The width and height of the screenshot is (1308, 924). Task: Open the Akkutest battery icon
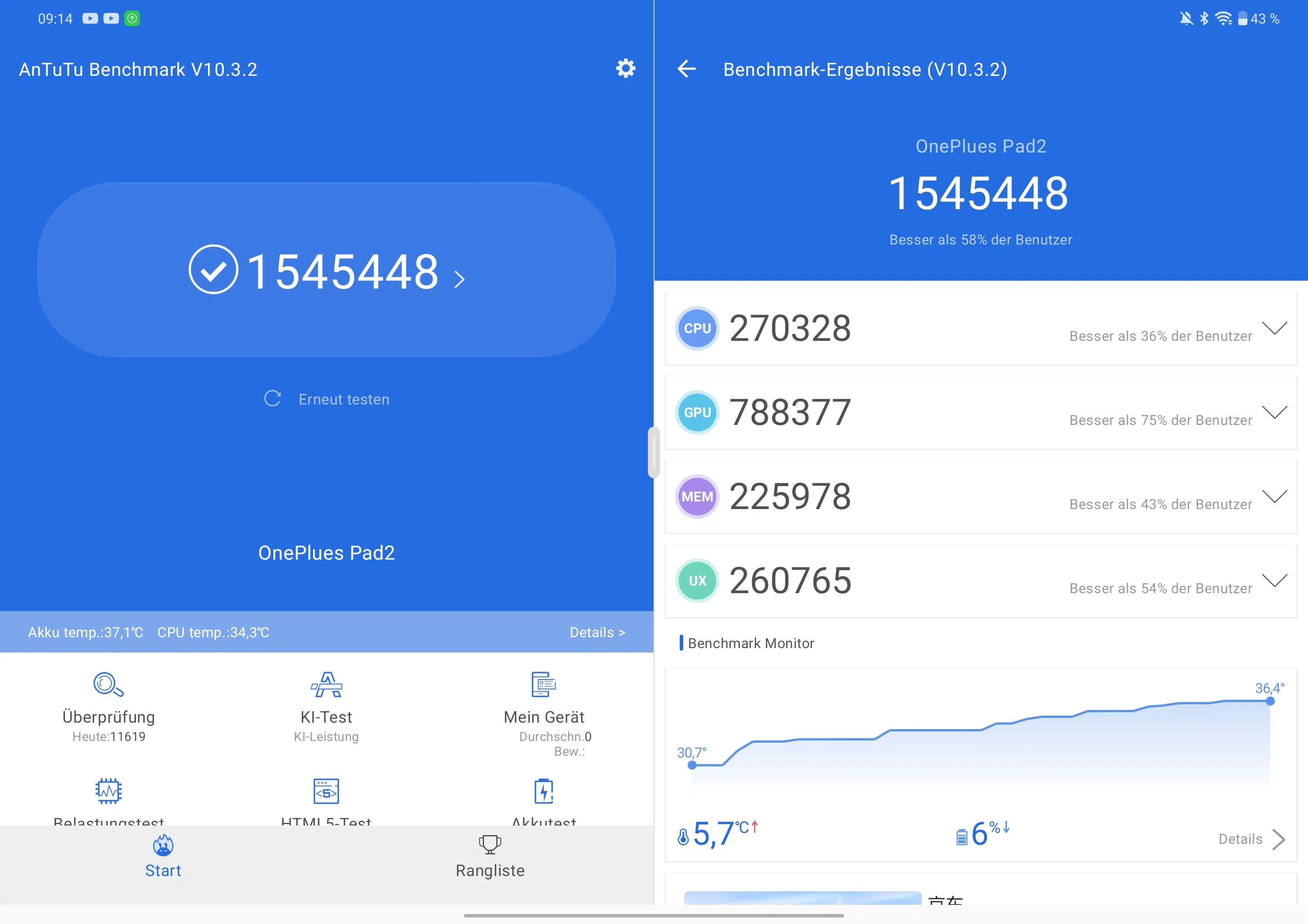click(x=544, y=791)
